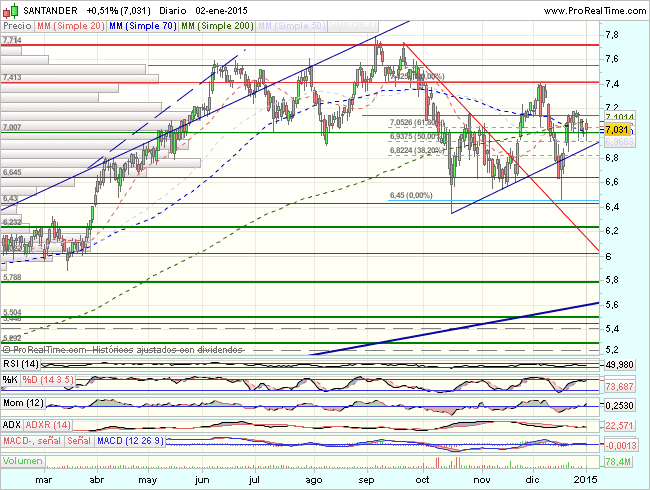This screenshot has height=490, width=650.
Task: Click the 5,788 support level label
Action: click(x=12, y=277)
